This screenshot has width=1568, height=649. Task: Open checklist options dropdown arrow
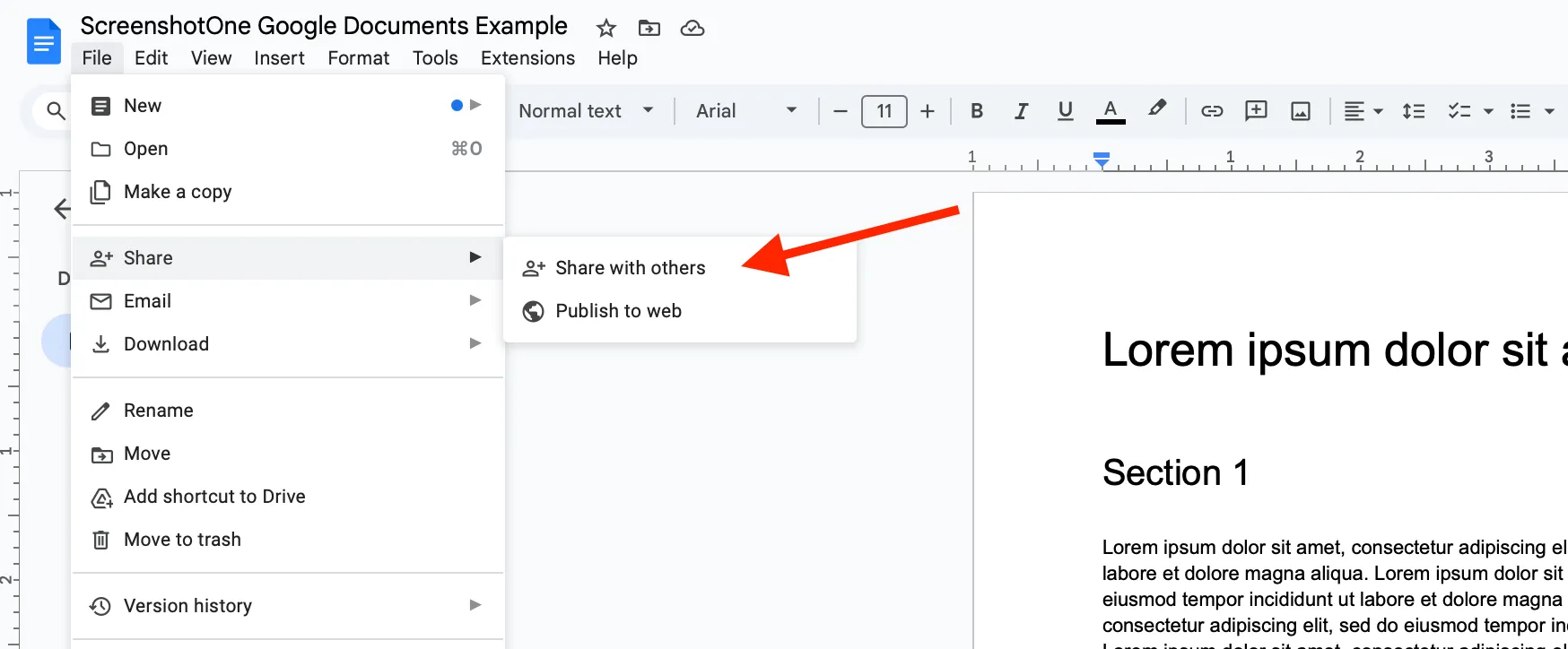click(1488, 111)
